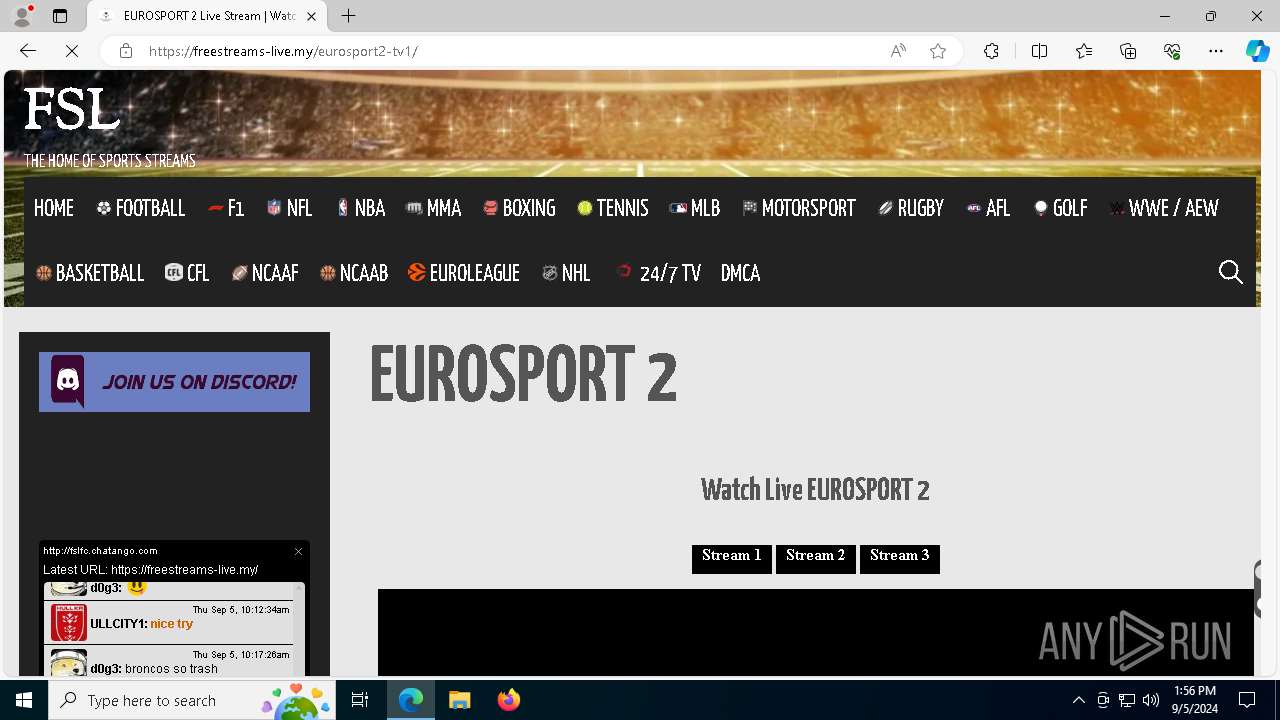Image resolution: width=1280 pixels, height=720 pixels.
Task: Turn on Read aloud in address bar
Action: [898, 51]
